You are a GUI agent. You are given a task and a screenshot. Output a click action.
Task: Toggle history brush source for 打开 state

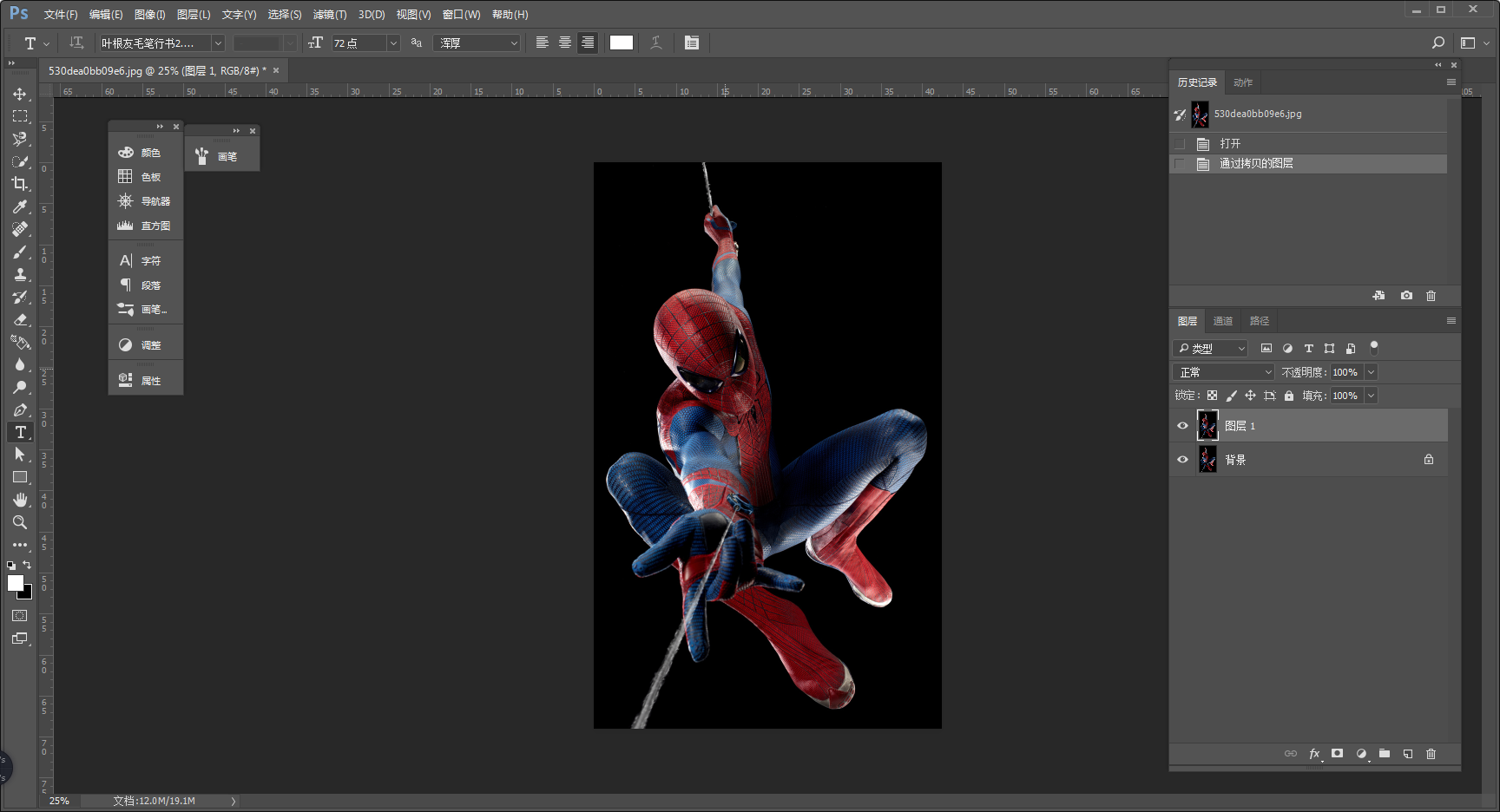[x=1180, y=144]
